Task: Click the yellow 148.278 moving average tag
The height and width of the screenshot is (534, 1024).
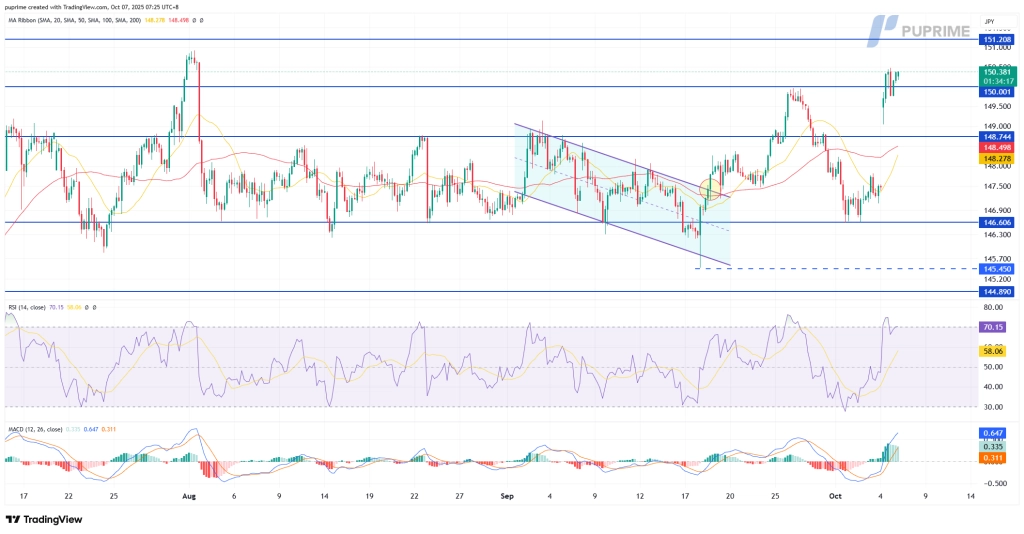Action: pyautogui.click(x=997, y=158)
